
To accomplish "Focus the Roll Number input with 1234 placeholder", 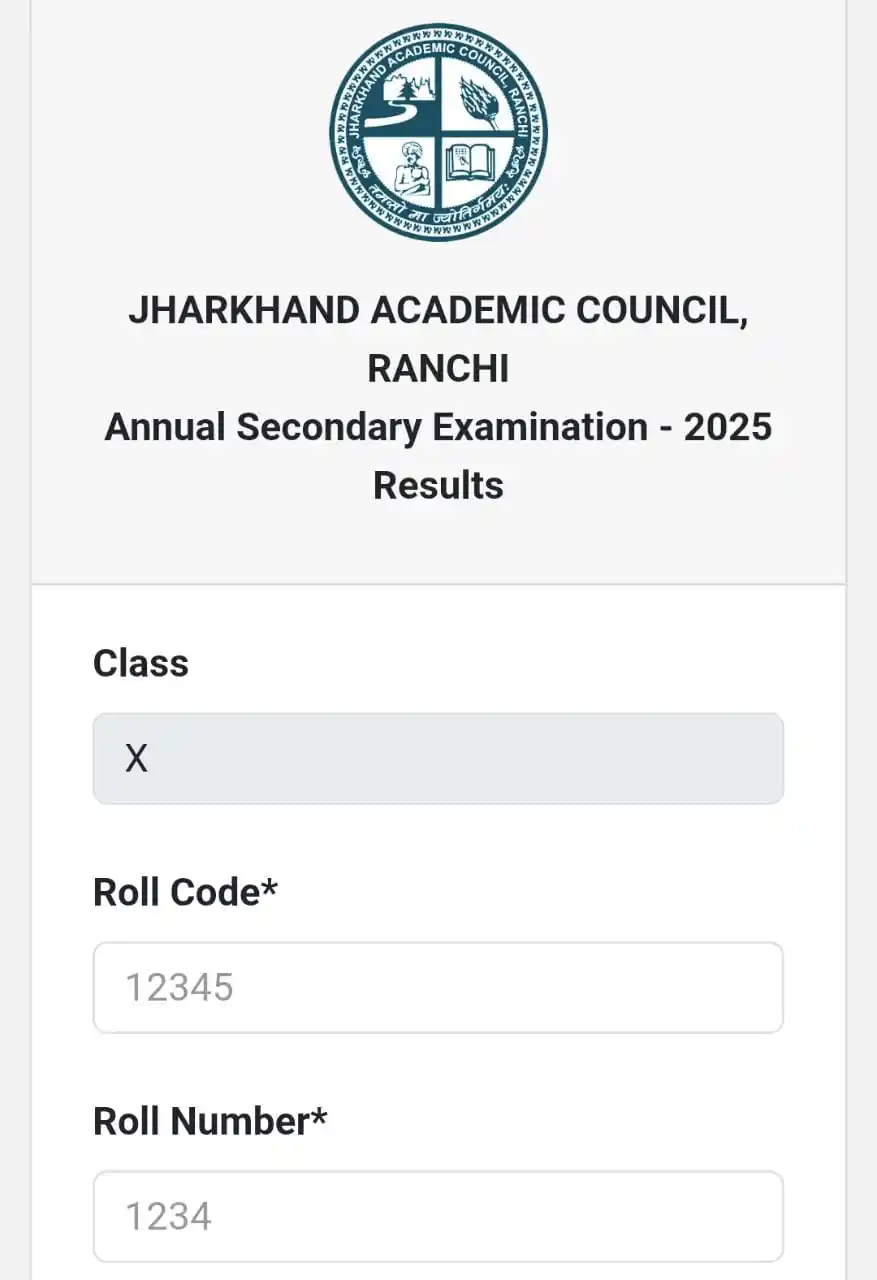I will 438,1216.
